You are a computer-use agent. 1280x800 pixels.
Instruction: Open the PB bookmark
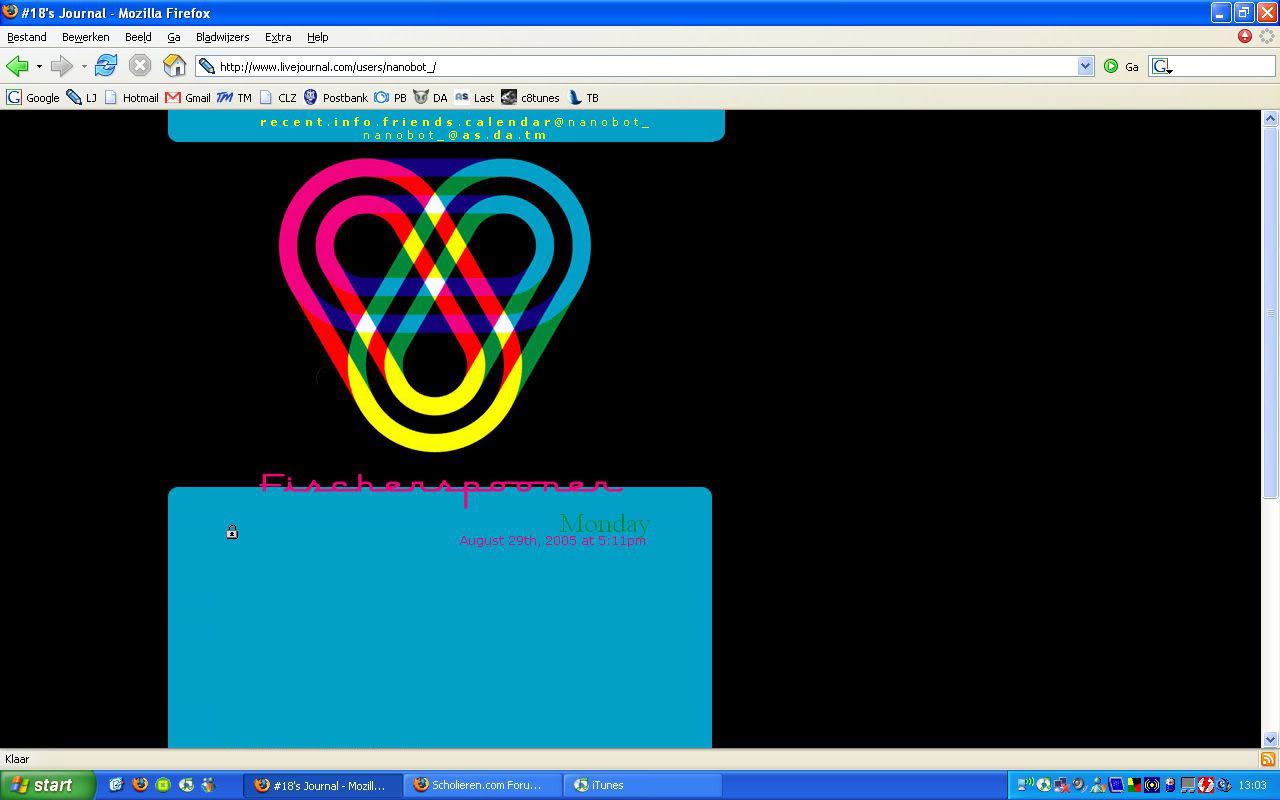pos(390,98)
